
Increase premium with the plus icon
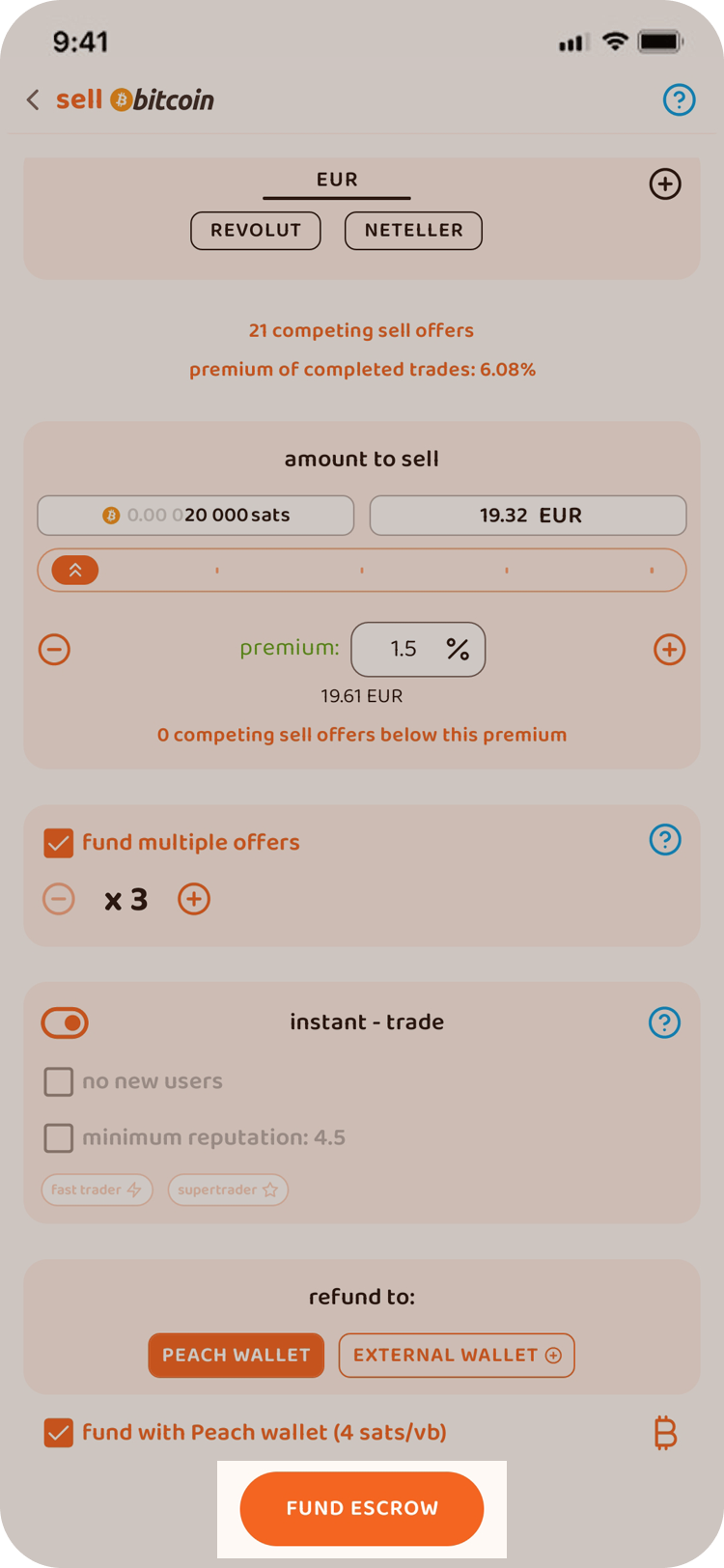click(x=669, y=649)
